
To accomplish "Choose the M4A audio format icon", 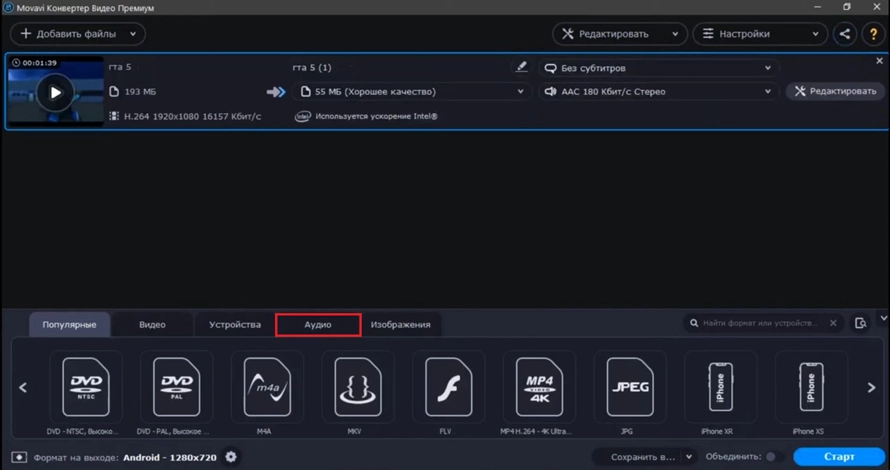I will click(267, 387).
